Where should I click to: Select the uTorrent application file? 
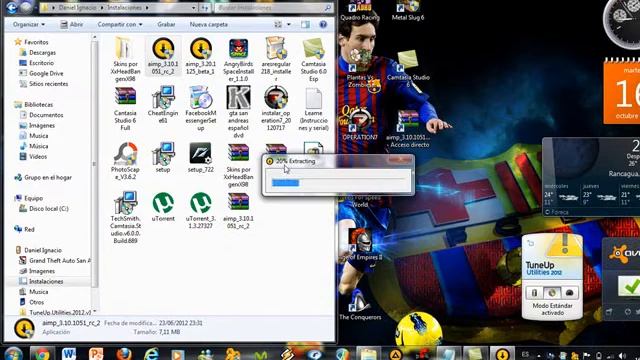coord(163,207)
